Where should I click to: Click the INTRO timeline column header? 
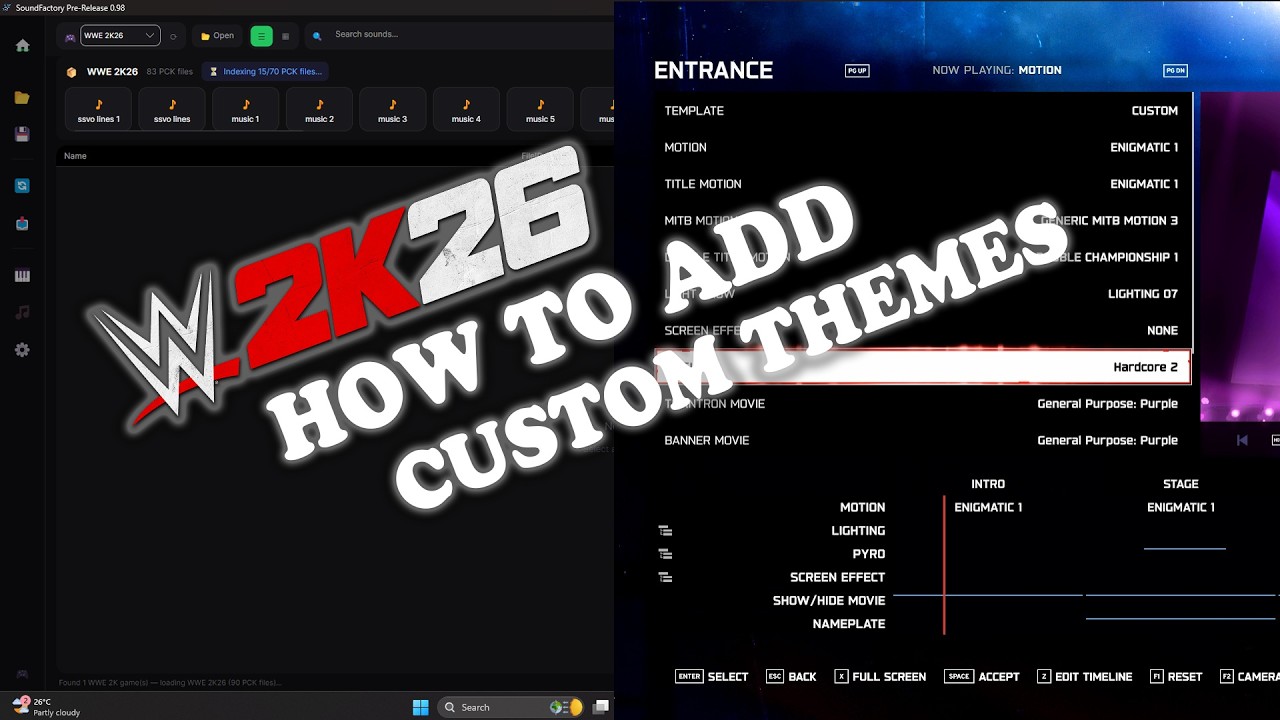point(988,484)
